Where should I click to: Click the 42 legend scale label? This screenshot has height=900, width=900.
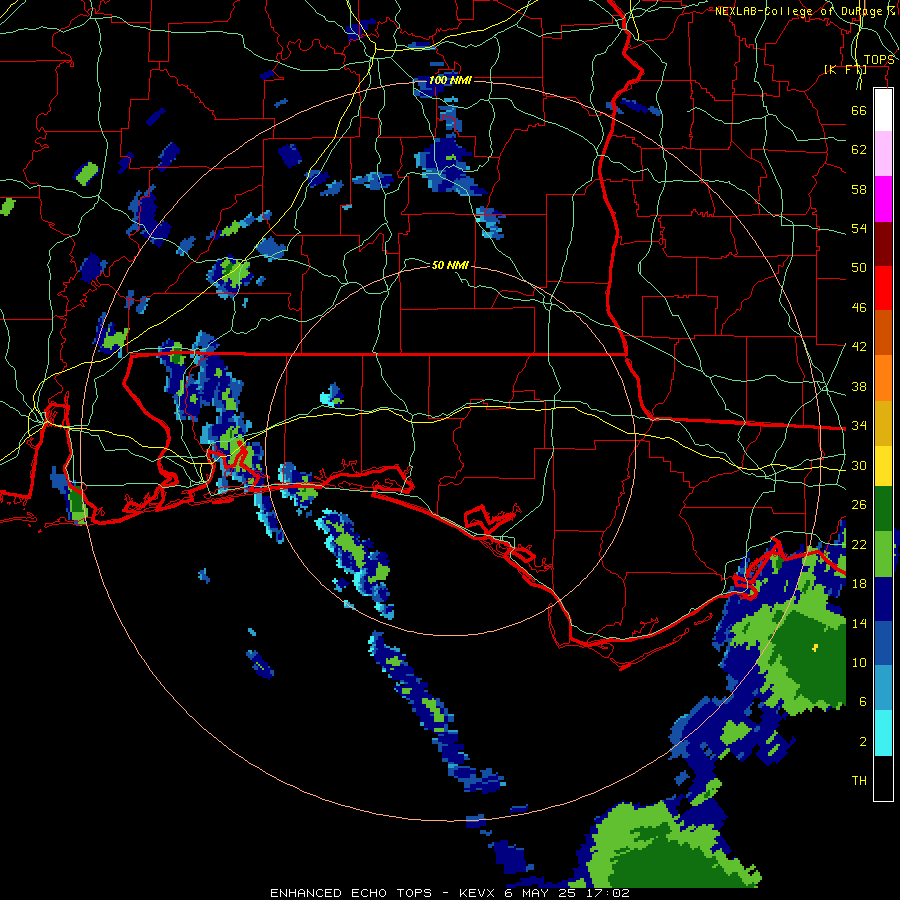pos(859,347)
